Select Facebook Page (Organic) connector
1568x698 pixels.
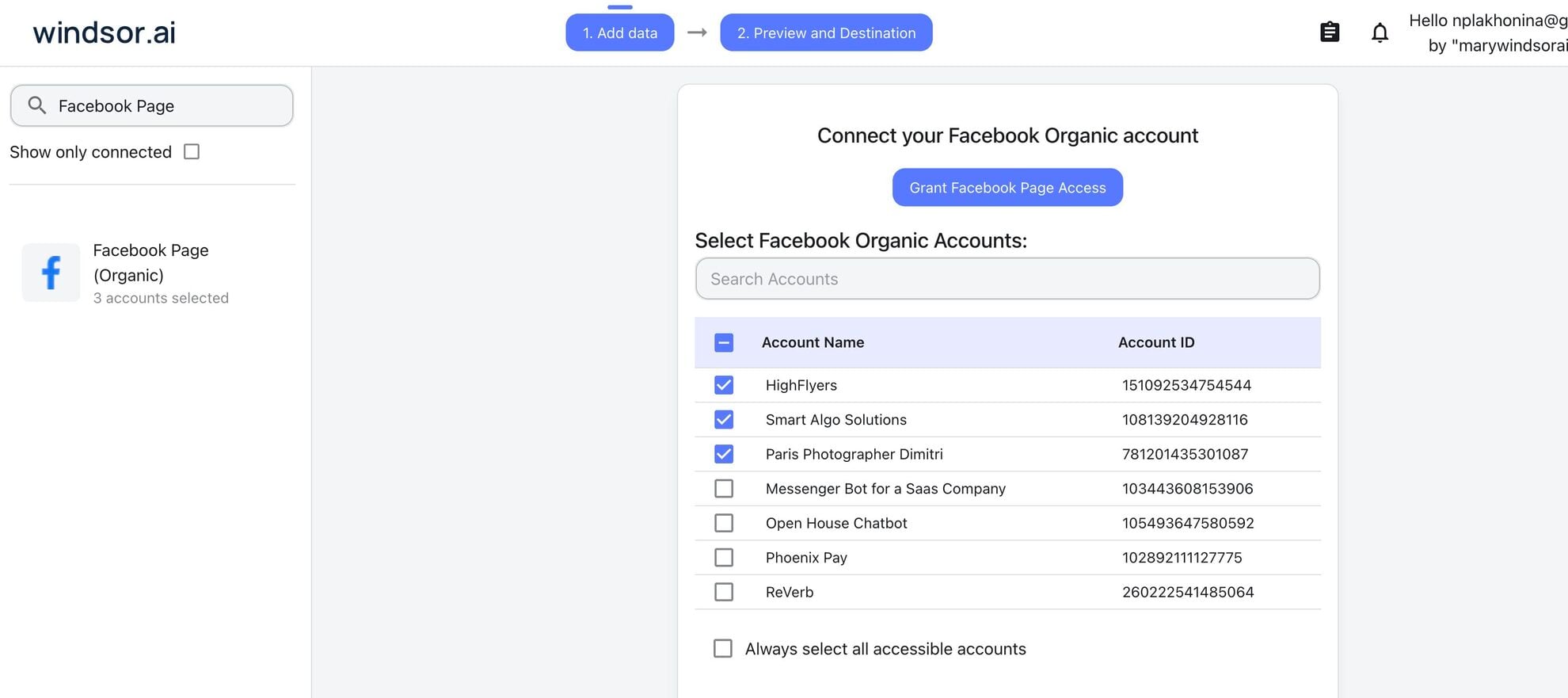coord(150,273)
